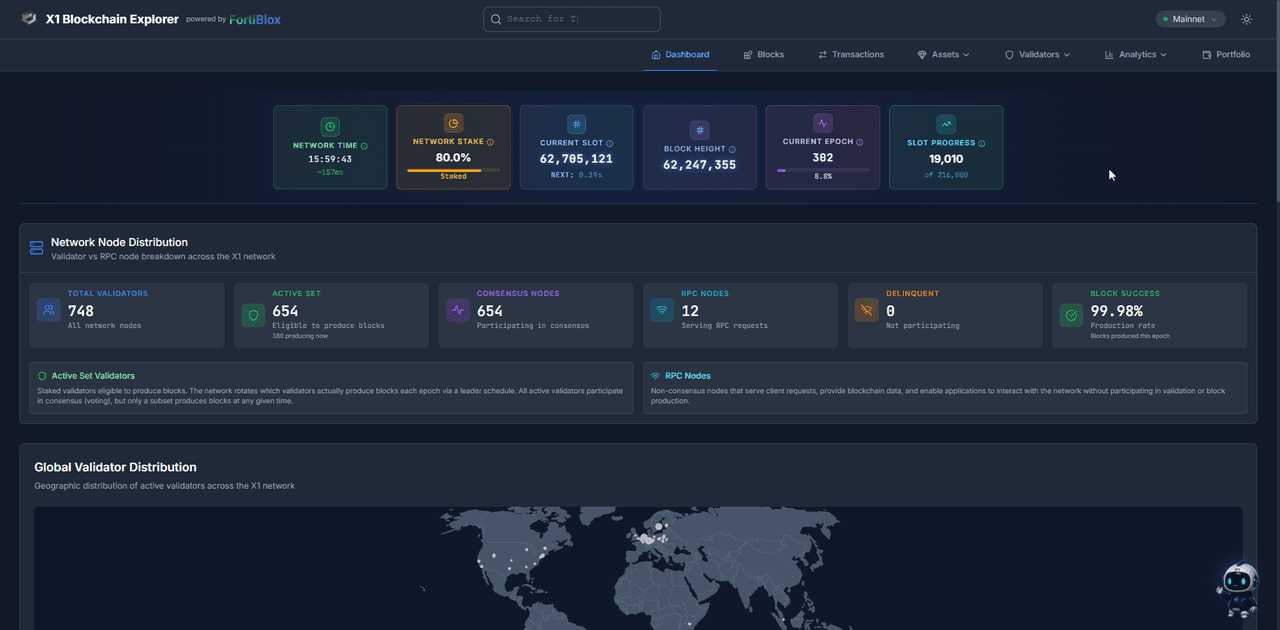
Task: Click the Delinquent wifi-off icon
Action: pyautogui.click(x=866, y=310)
